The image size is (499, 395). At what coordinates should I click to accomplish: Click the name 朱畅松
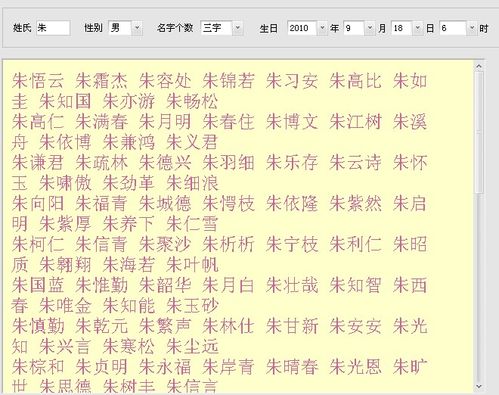point(192,101)
